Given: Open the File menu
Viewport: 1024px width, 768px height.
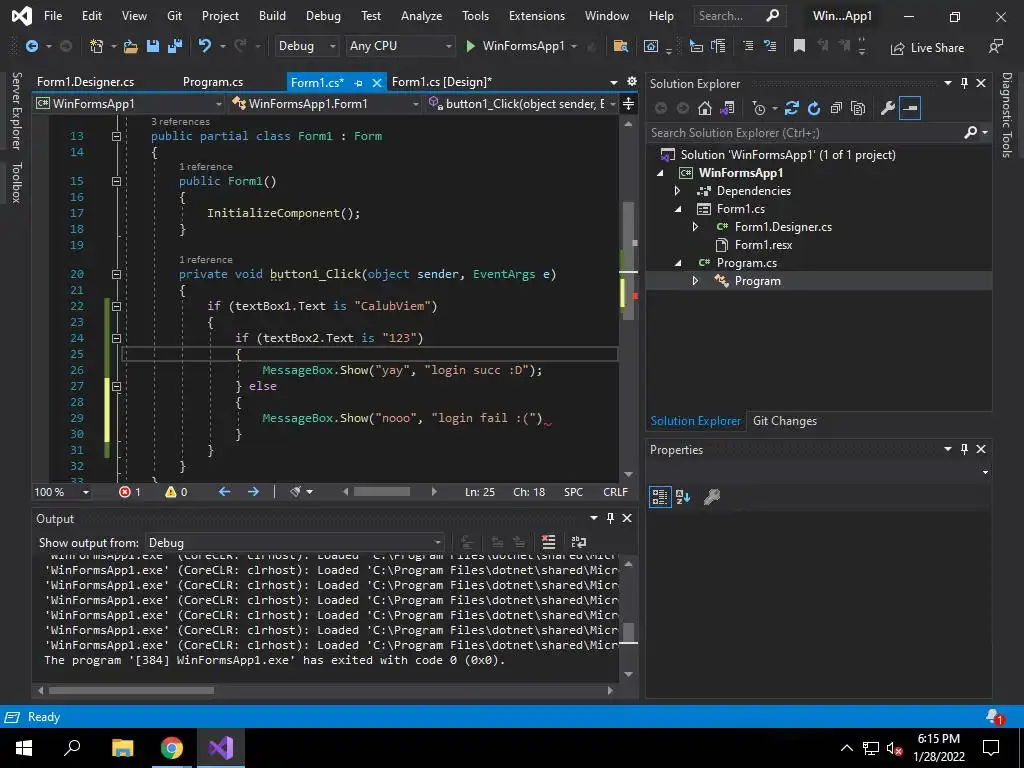Looking at the screenshot, I should point(53,16).
